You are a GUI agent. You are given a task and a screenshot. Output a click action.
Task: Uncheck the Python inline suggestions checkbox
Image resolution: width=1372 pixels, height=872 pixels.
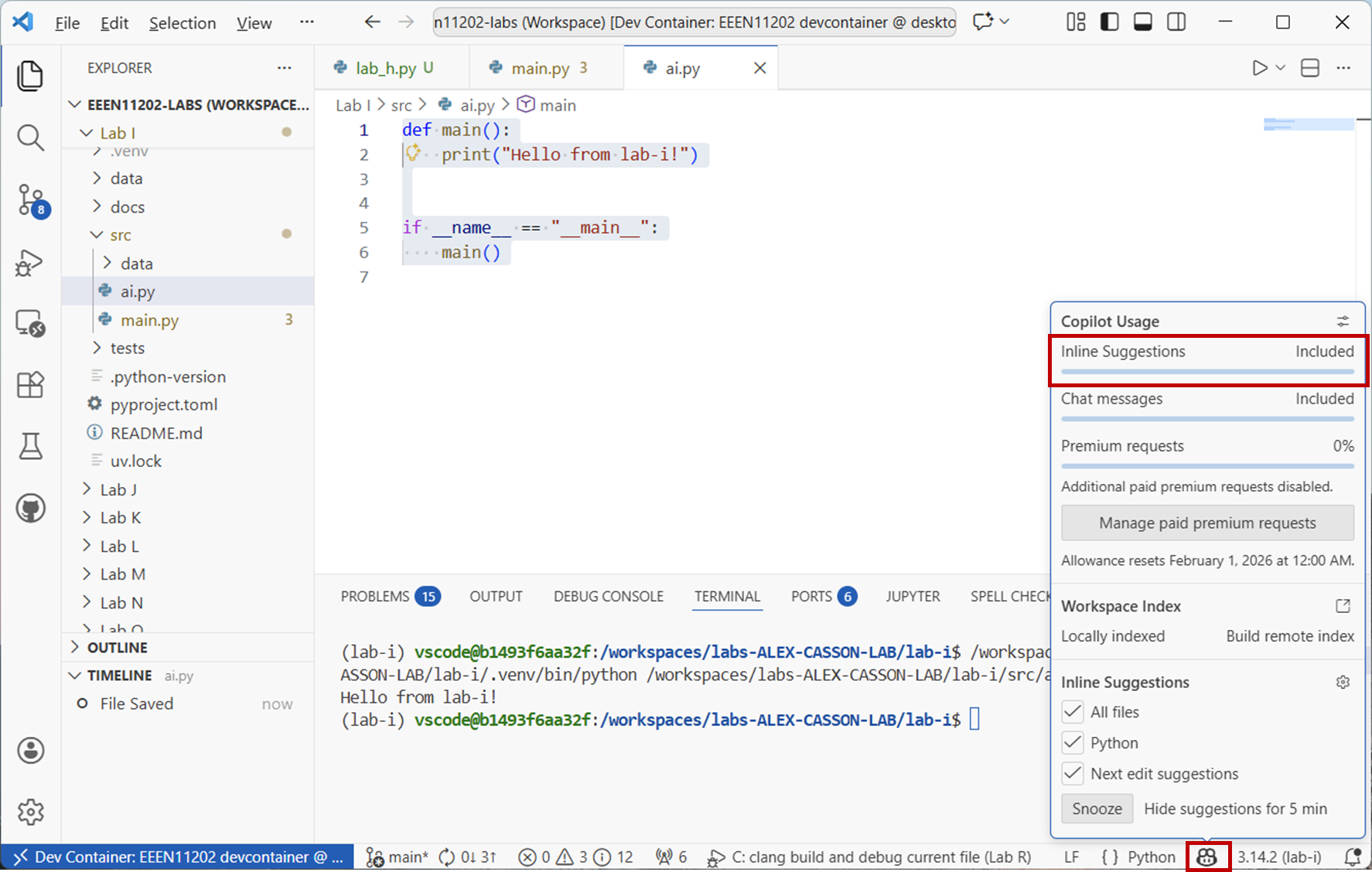point(1073,743)
